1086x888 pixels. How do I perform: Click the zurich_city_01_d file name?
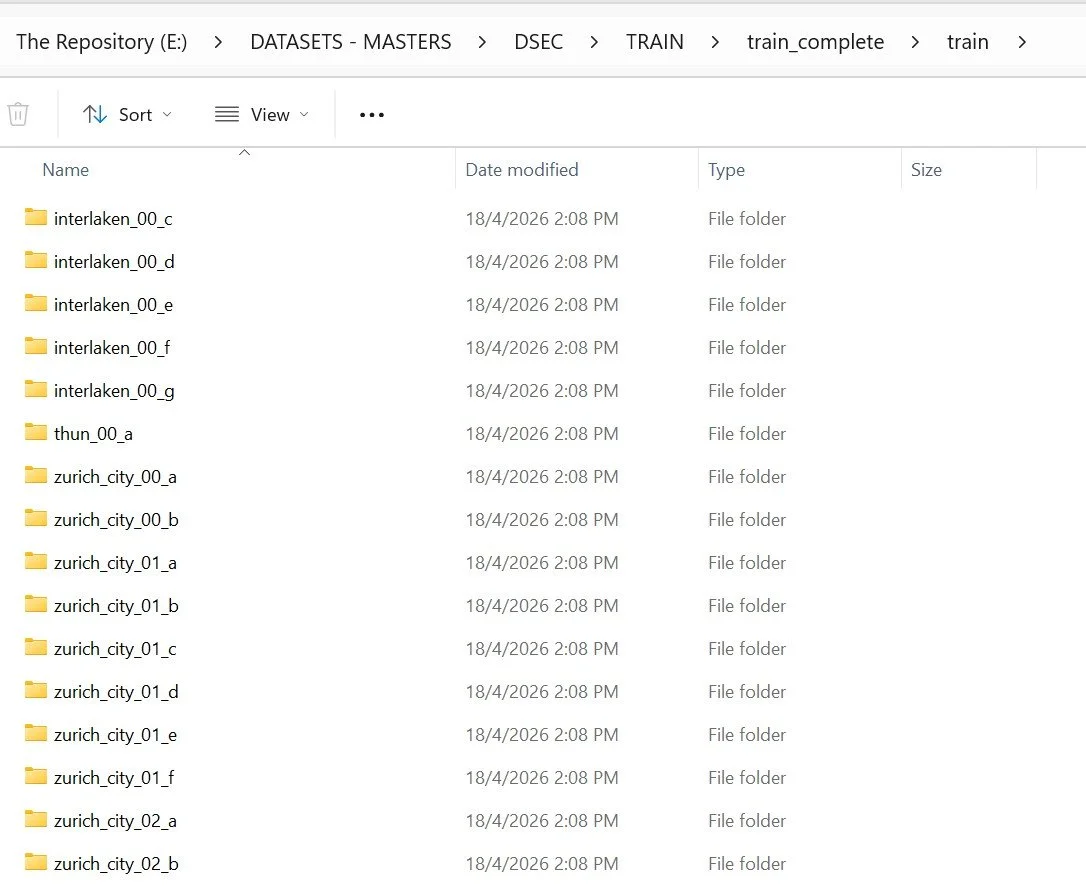coord(116,692)
